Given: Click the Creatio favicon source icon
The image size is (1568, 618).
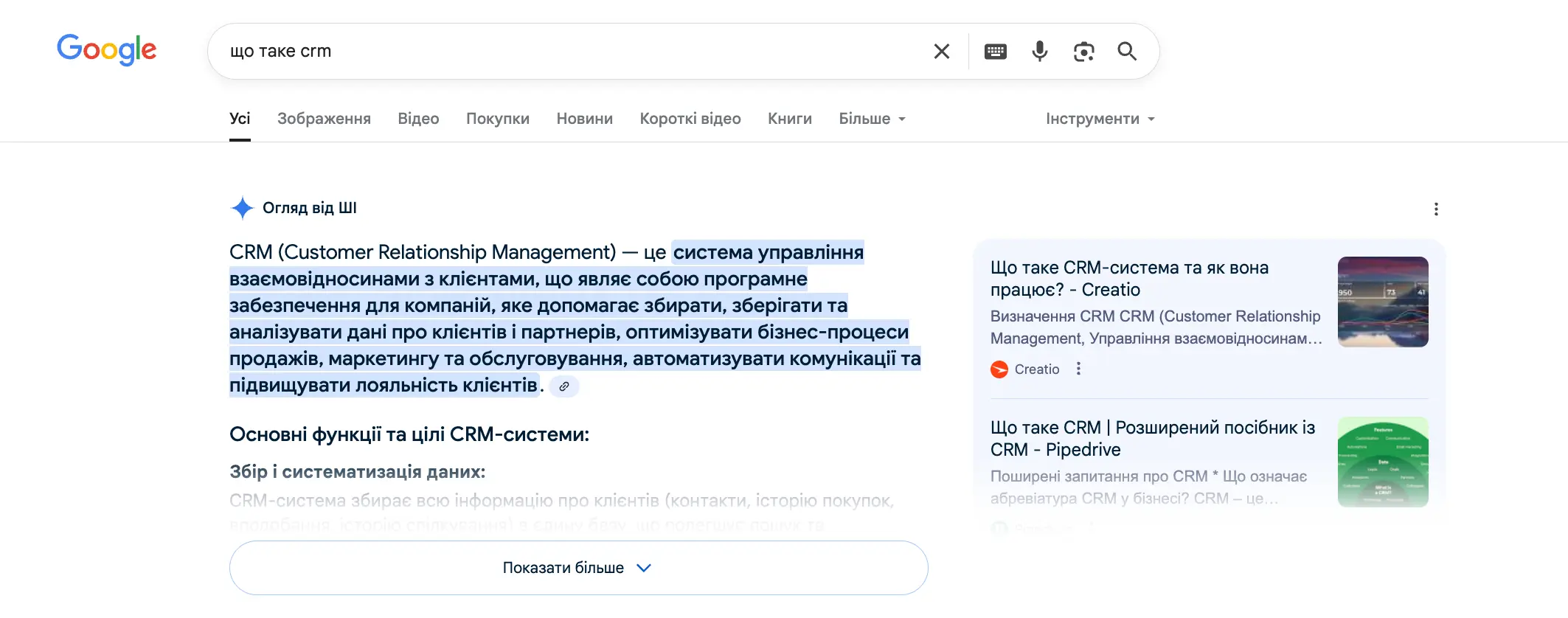Looking at the screenshot, I should (x=999, y=369).
